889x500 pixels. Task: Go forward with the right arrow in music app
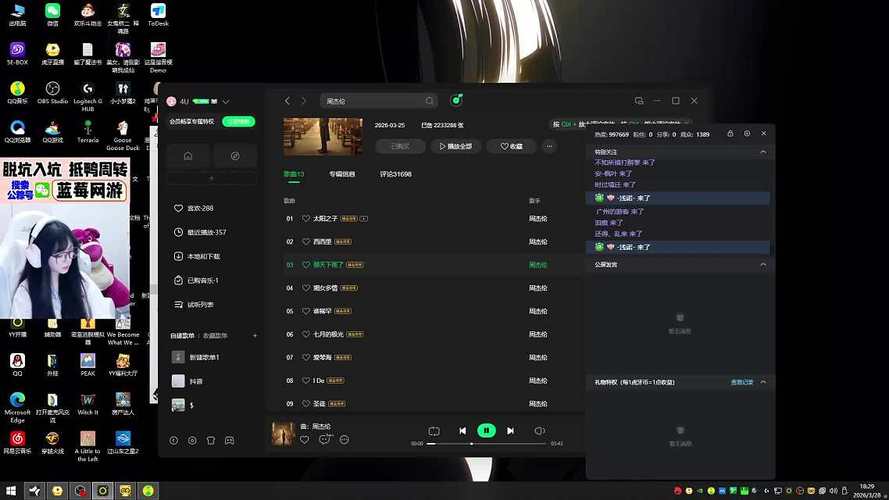click(303, 101)
